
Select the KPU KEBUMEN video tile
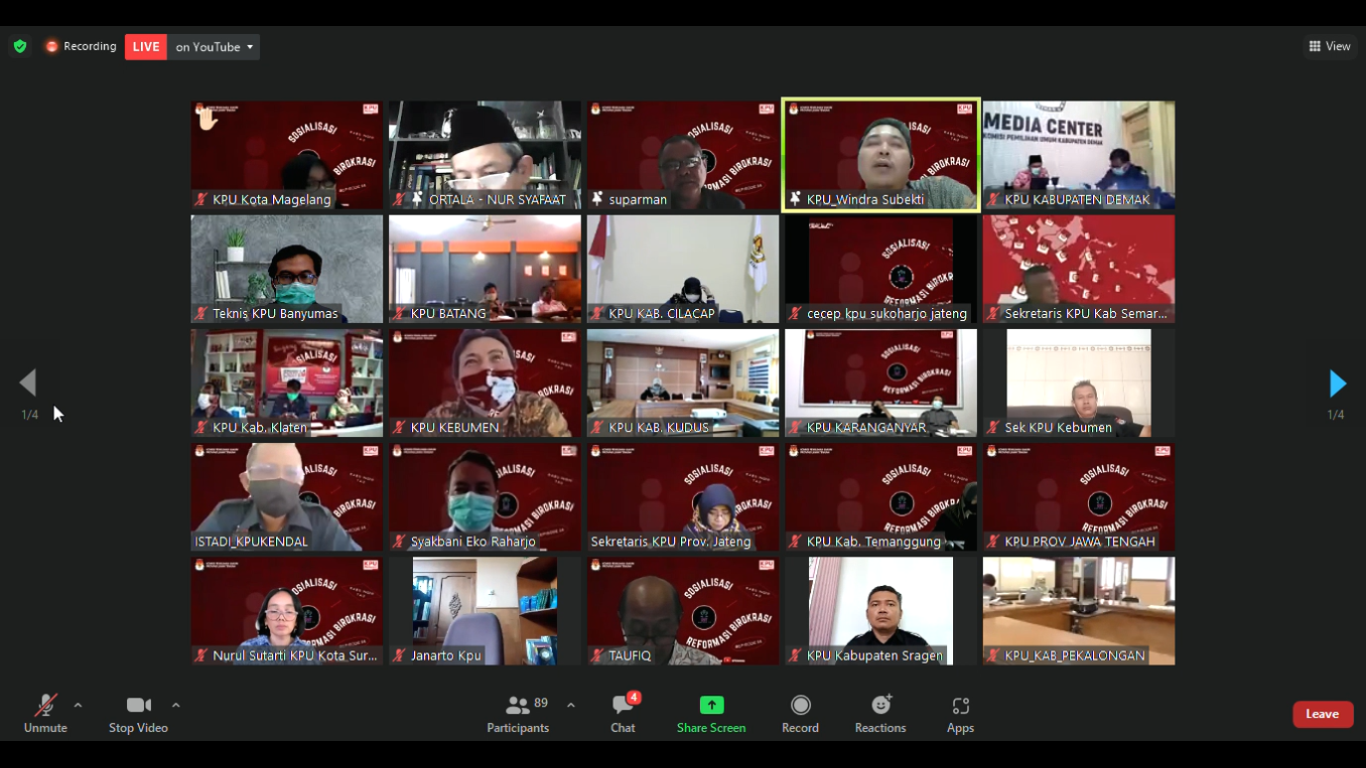coord(485,383)
